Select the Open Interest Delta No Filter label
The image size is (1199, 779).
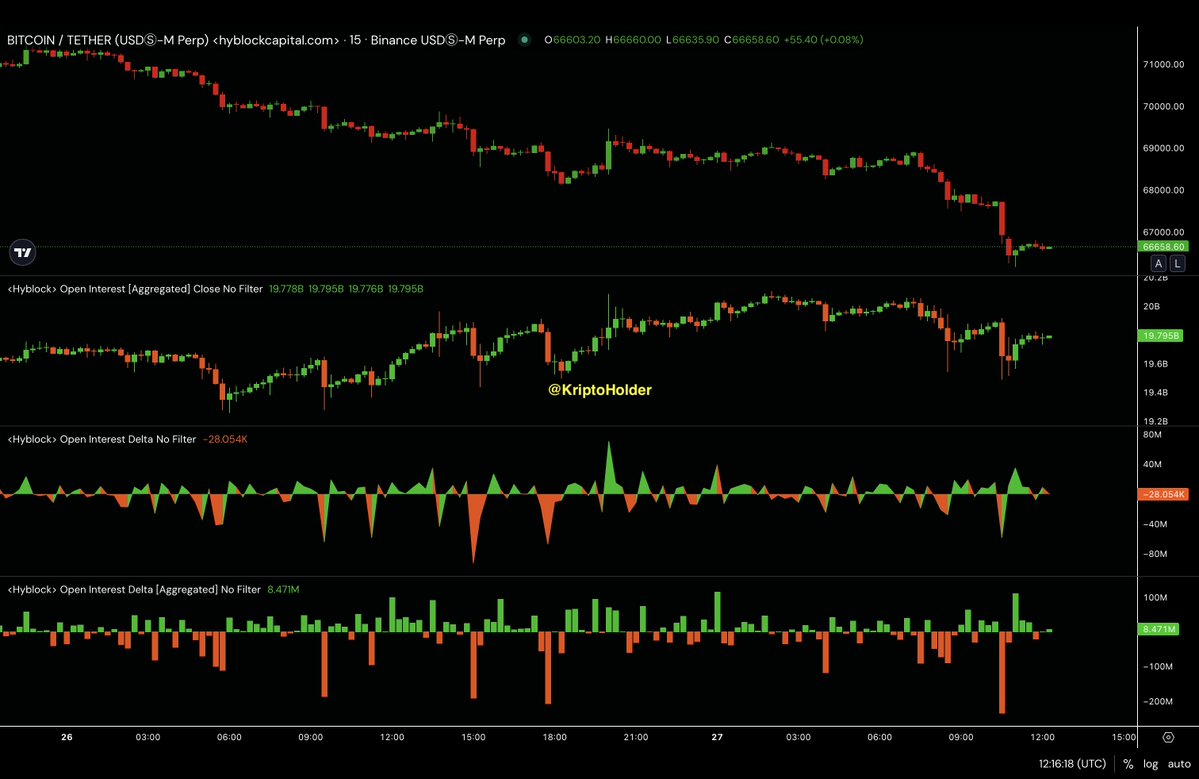pyautogui.click(x=102, y=440)
